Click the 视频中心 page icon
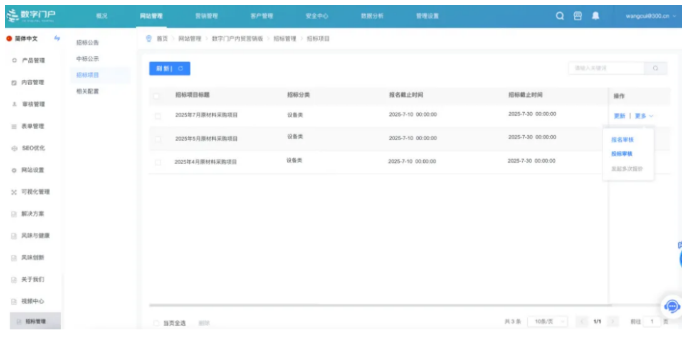This screenshot has height=364, width=685. coord(14,301)
